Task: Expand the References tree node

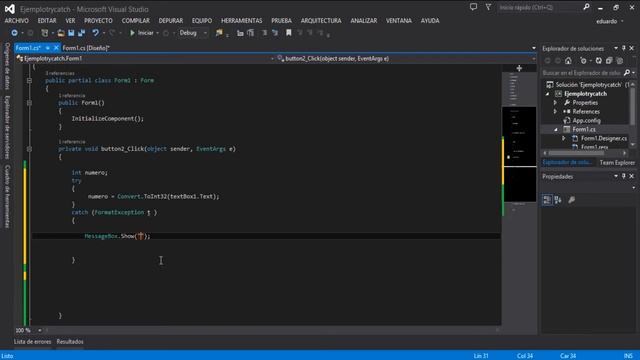Action: coord(555,111)
